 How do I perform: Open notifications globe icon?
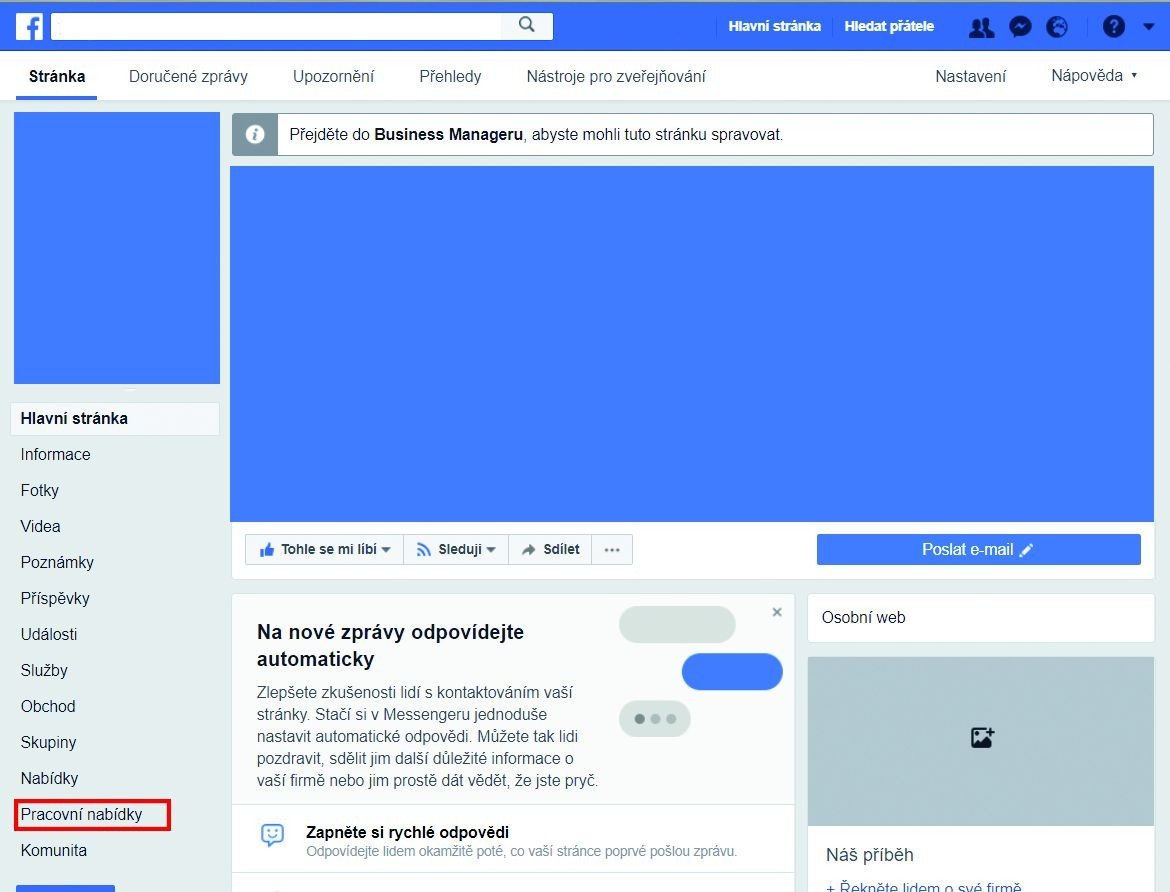(x=1057, y=27)
